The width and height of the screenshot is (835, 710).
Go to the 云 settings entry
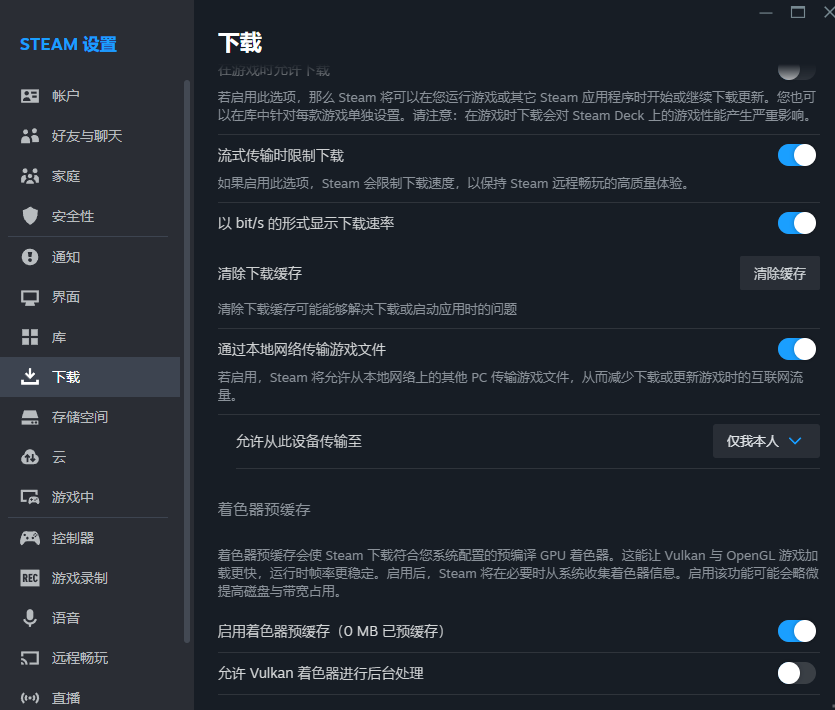pos(90,457)
